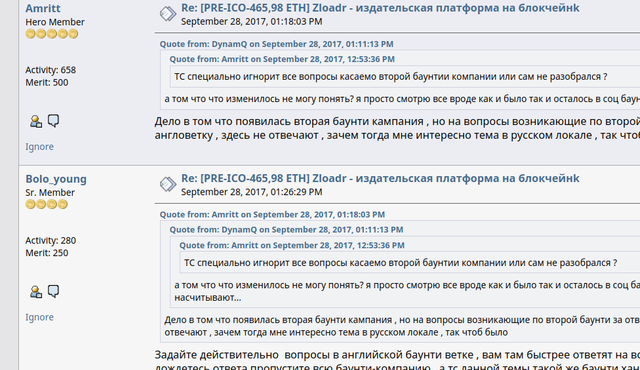Viewport: 640px width, 370px height.
Task: Open Amritt's user profile link
Action: (x=43, y=8)
